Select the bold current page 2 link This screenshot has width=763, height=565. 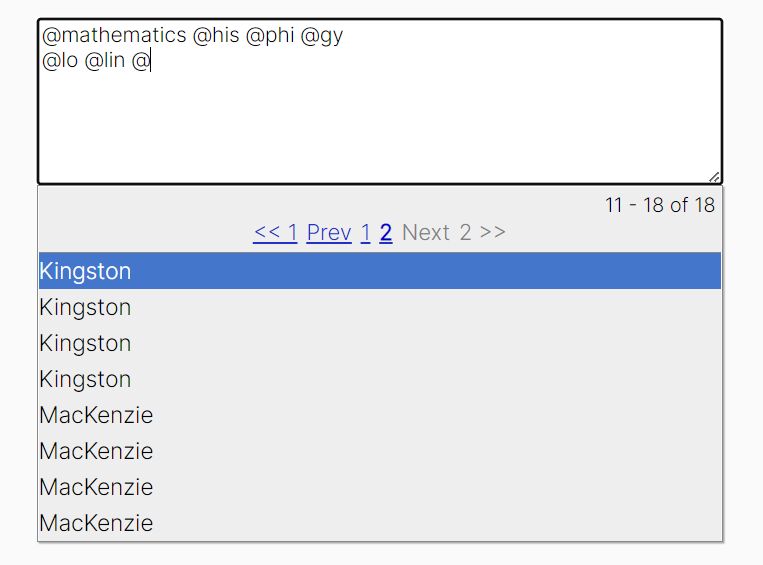pyautogui.click(x=386, y=233)
